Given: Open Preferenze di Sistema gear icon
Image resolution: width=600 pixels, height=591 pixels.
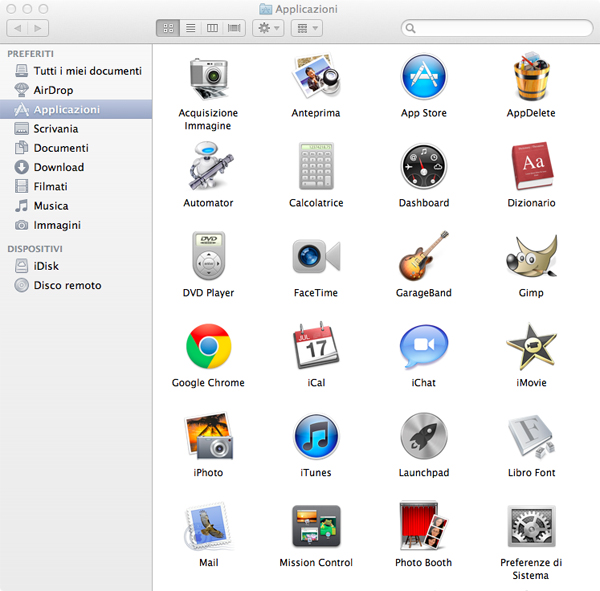Looking at the screenshot, I should pyautogui.click(x=531, y=527).
